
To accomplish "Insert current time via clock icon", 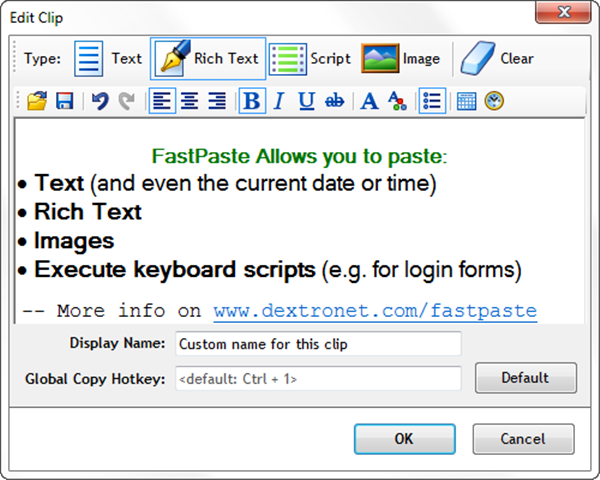I will (x=494, y=101).
